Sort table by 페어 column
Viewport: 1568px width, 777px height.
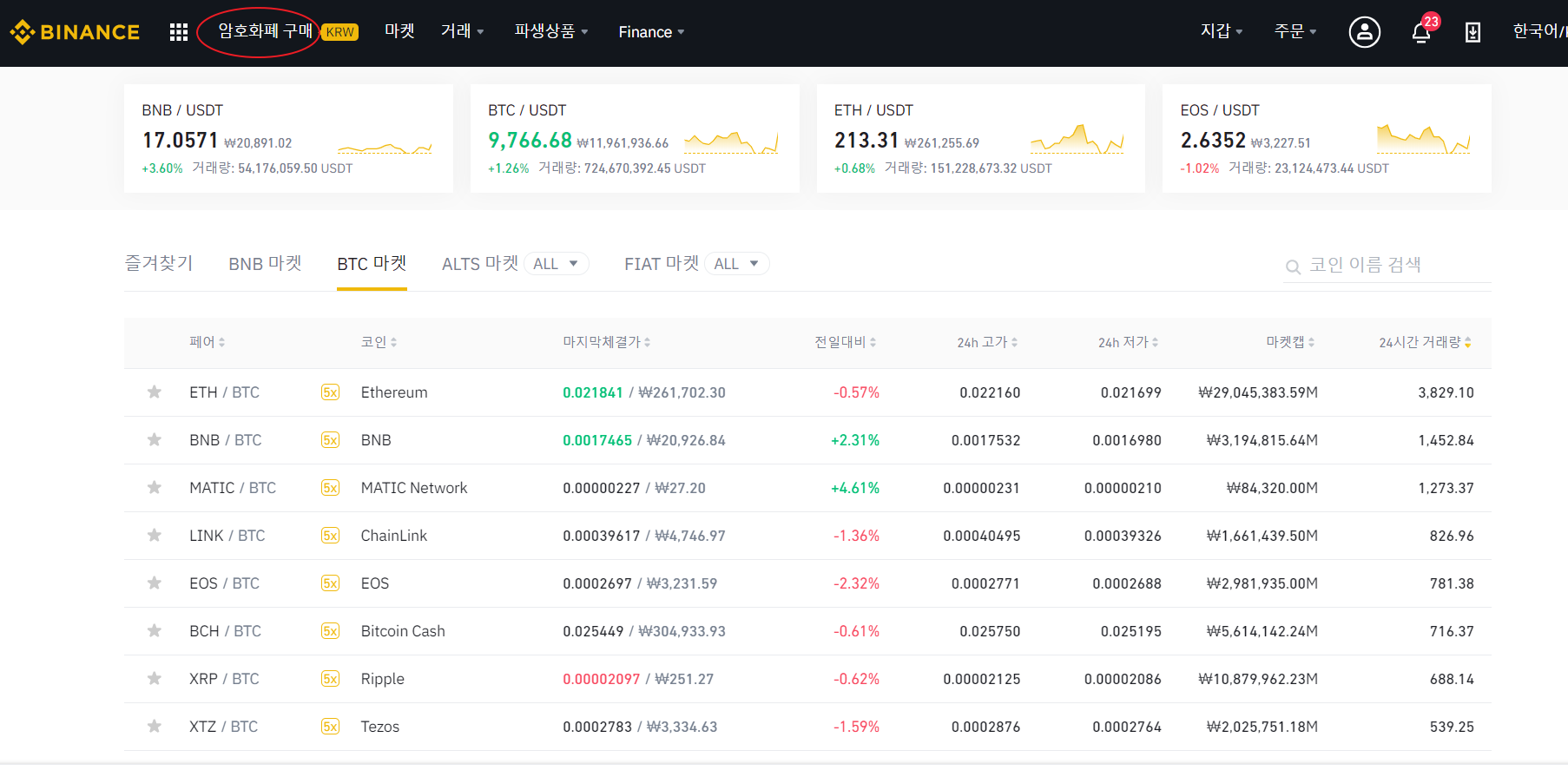click(208, 342)
